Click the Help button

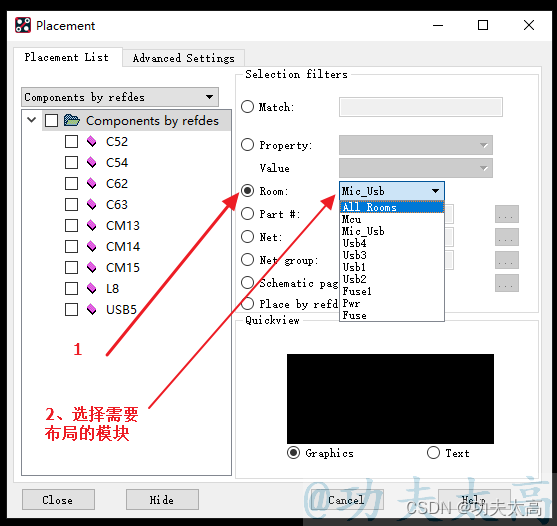[474, 499]
